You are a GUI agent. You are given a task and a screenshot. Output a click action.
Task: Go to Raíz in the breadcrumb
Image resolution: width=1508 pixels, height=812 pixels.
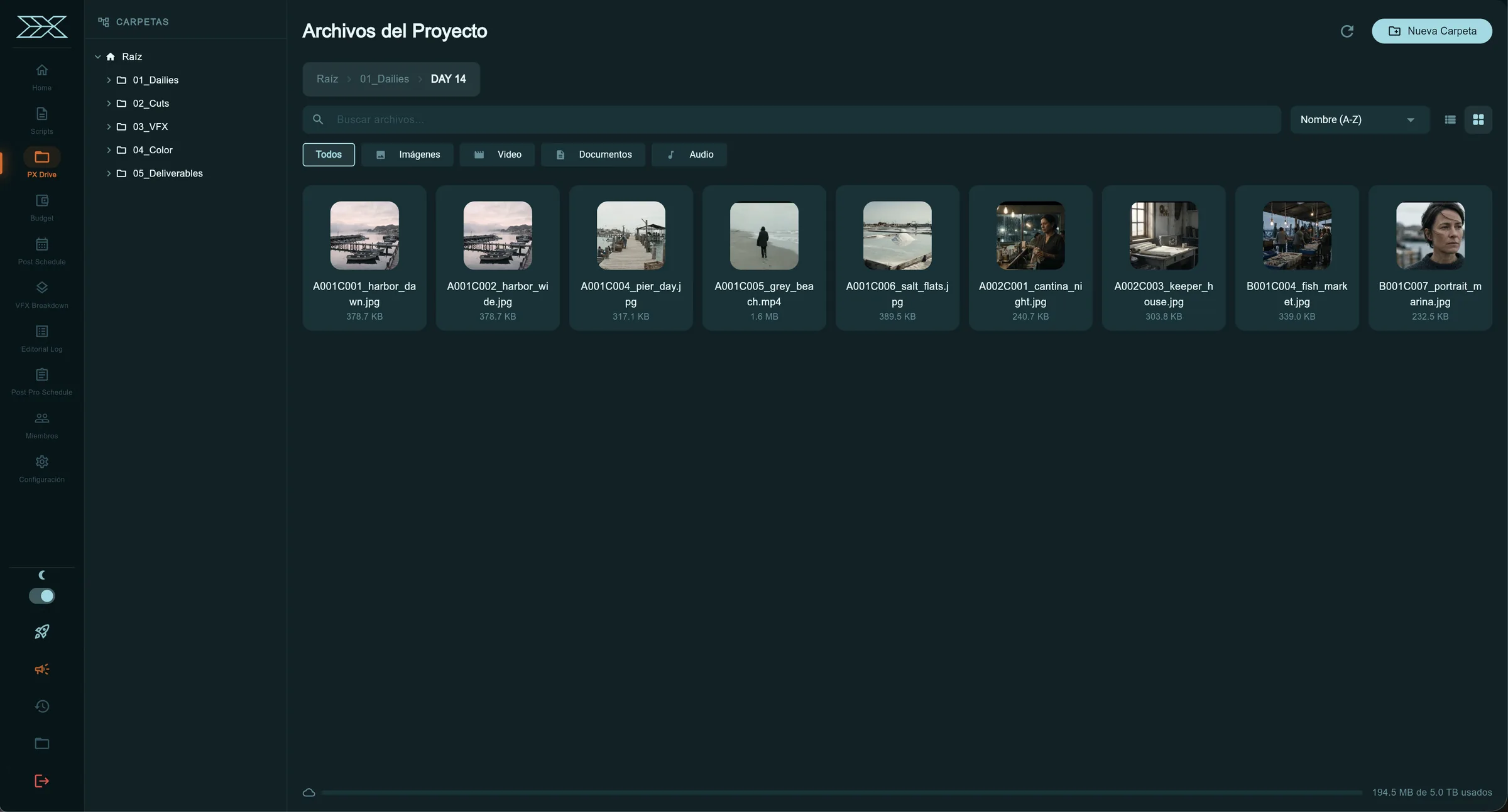click(327, 79)
